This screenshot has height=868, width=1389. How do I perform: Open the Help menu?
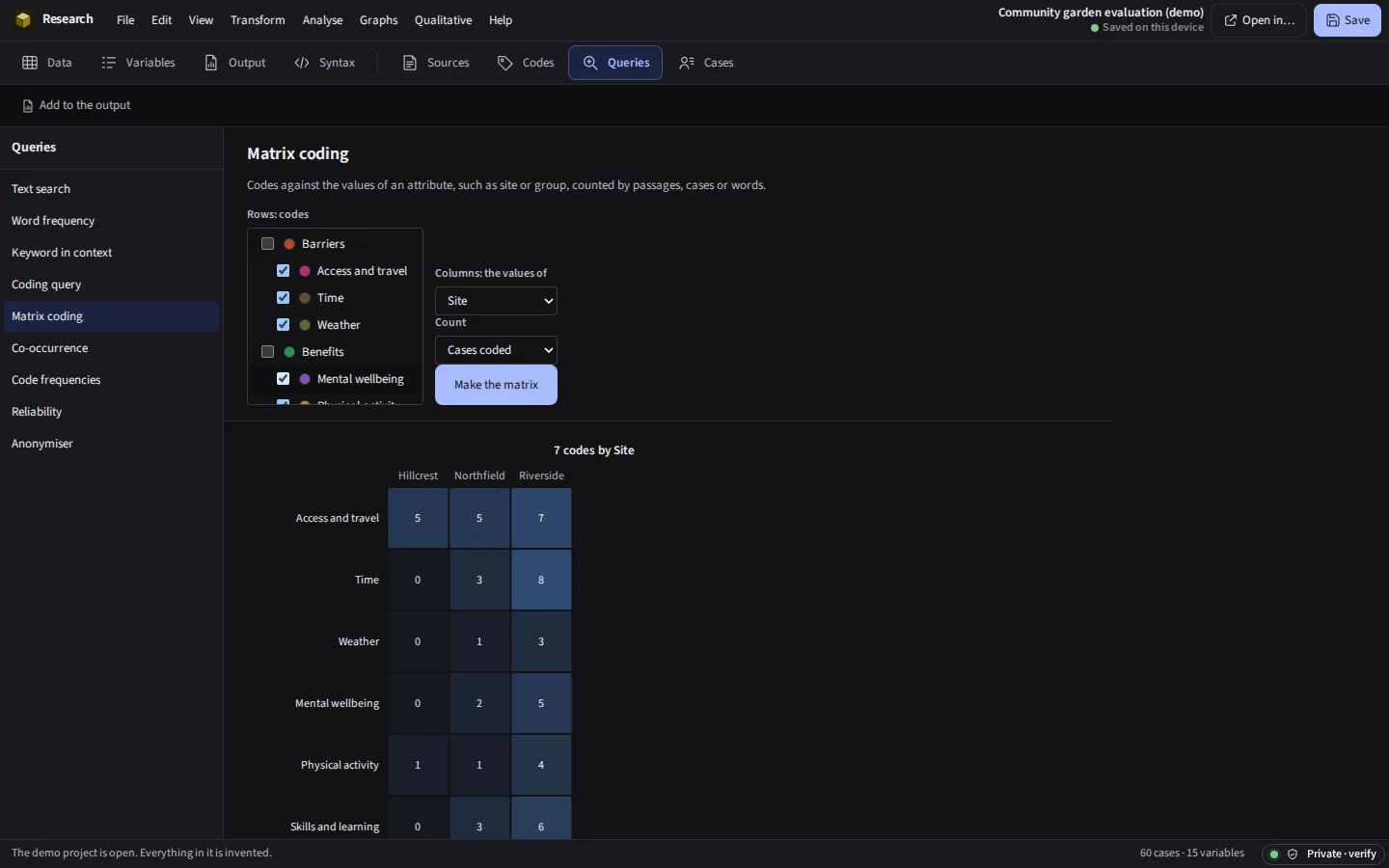501,20
